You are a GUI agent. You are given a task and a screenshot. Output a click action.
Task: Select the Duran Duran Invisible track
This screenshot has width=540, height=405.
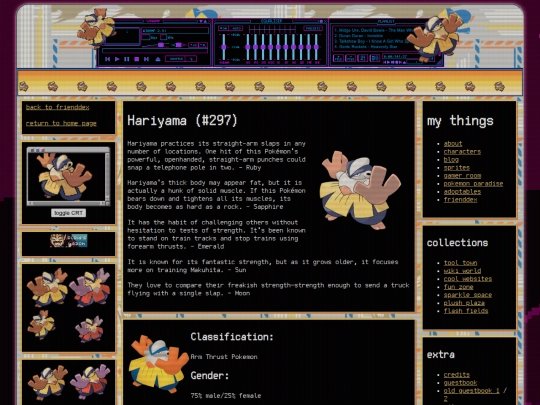(359, 36)
